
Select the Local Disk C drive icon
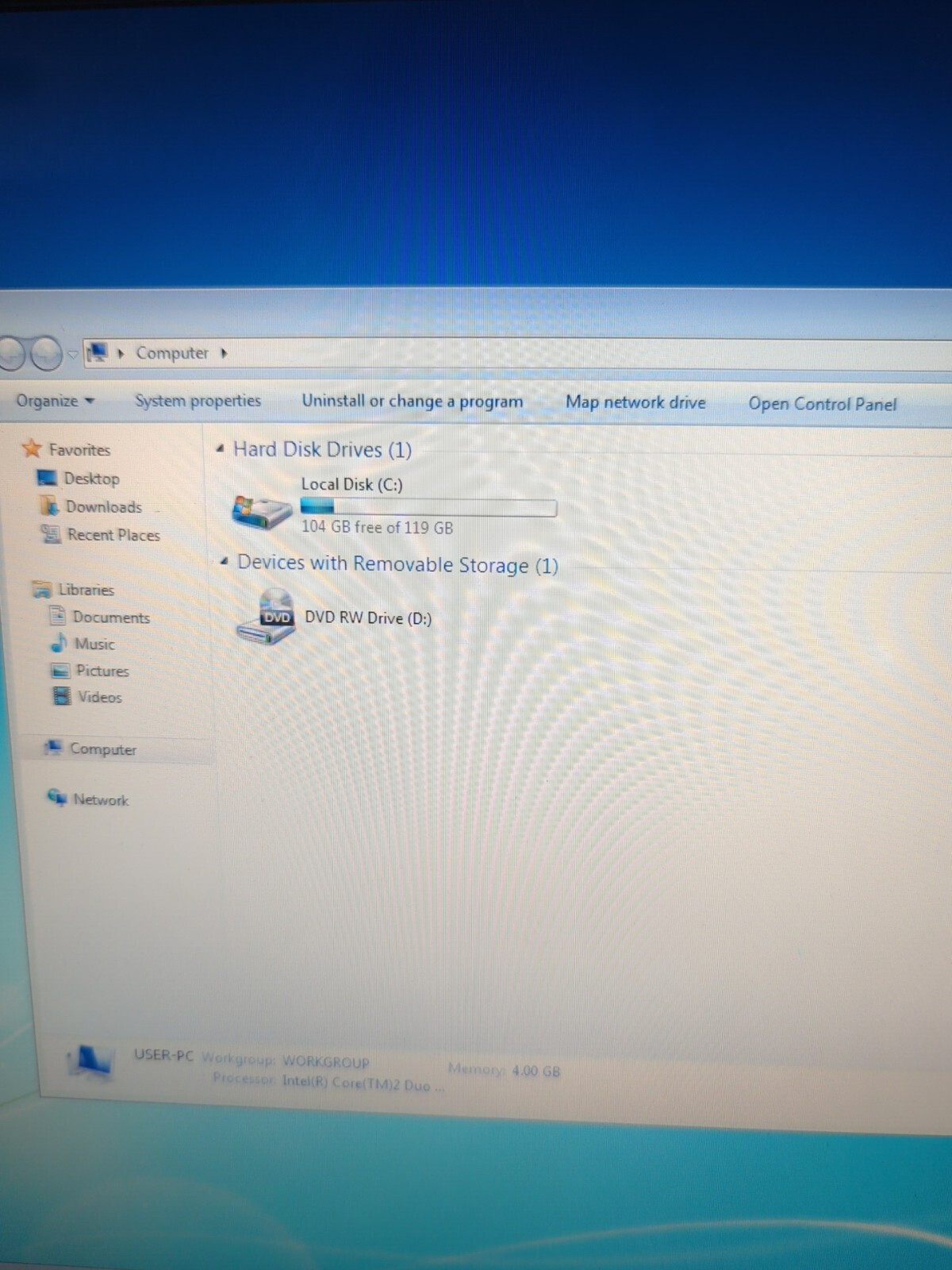pyautogui.click(x=262, y=511)
